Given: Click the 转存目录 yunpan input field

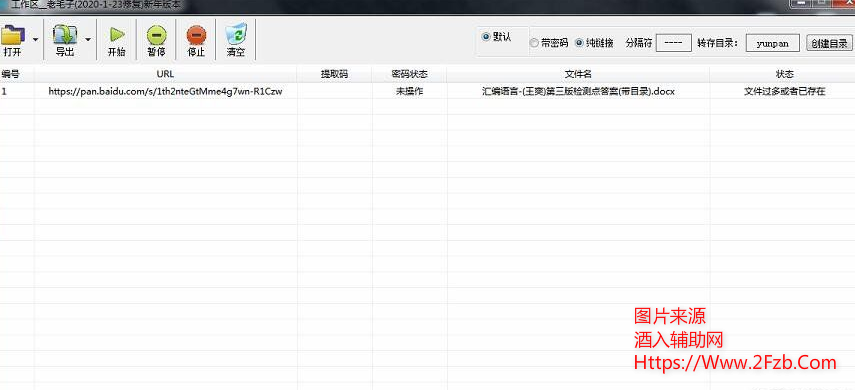Looking at the screenshot, I should (773, 43).
